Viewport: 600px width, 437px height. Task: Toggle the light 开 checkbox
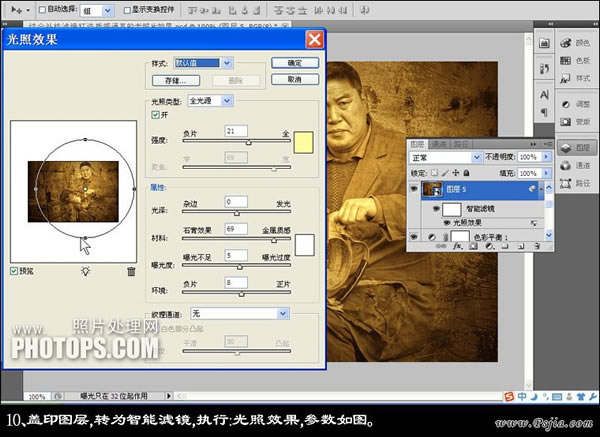pos(155,115)
